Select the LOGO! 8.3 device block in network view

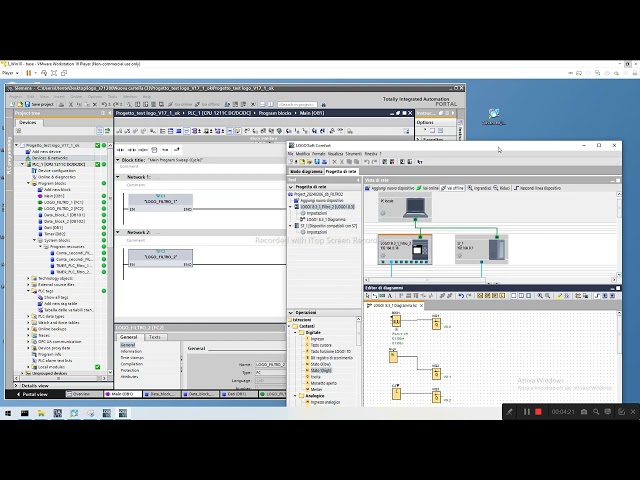pyautogui.click(x=405, y=249)
